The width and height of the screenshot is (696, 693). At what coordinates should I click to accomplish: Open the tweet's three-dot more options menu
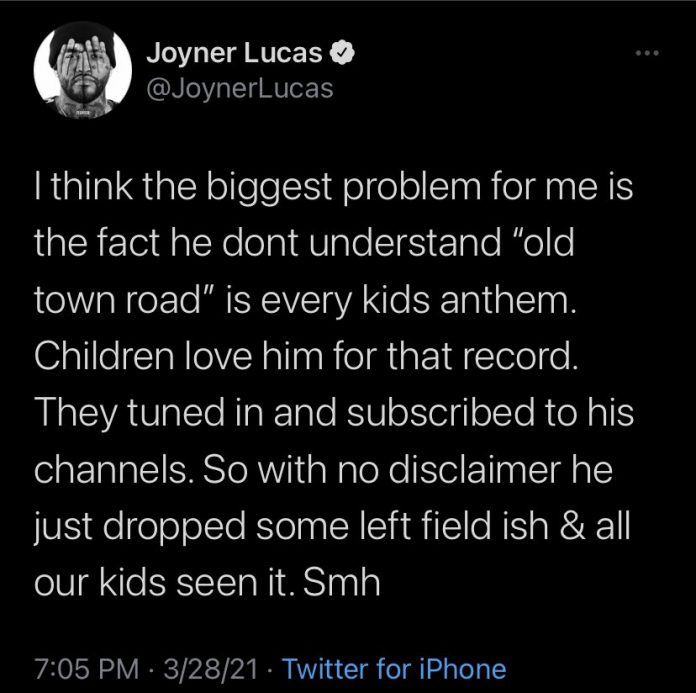649,53
